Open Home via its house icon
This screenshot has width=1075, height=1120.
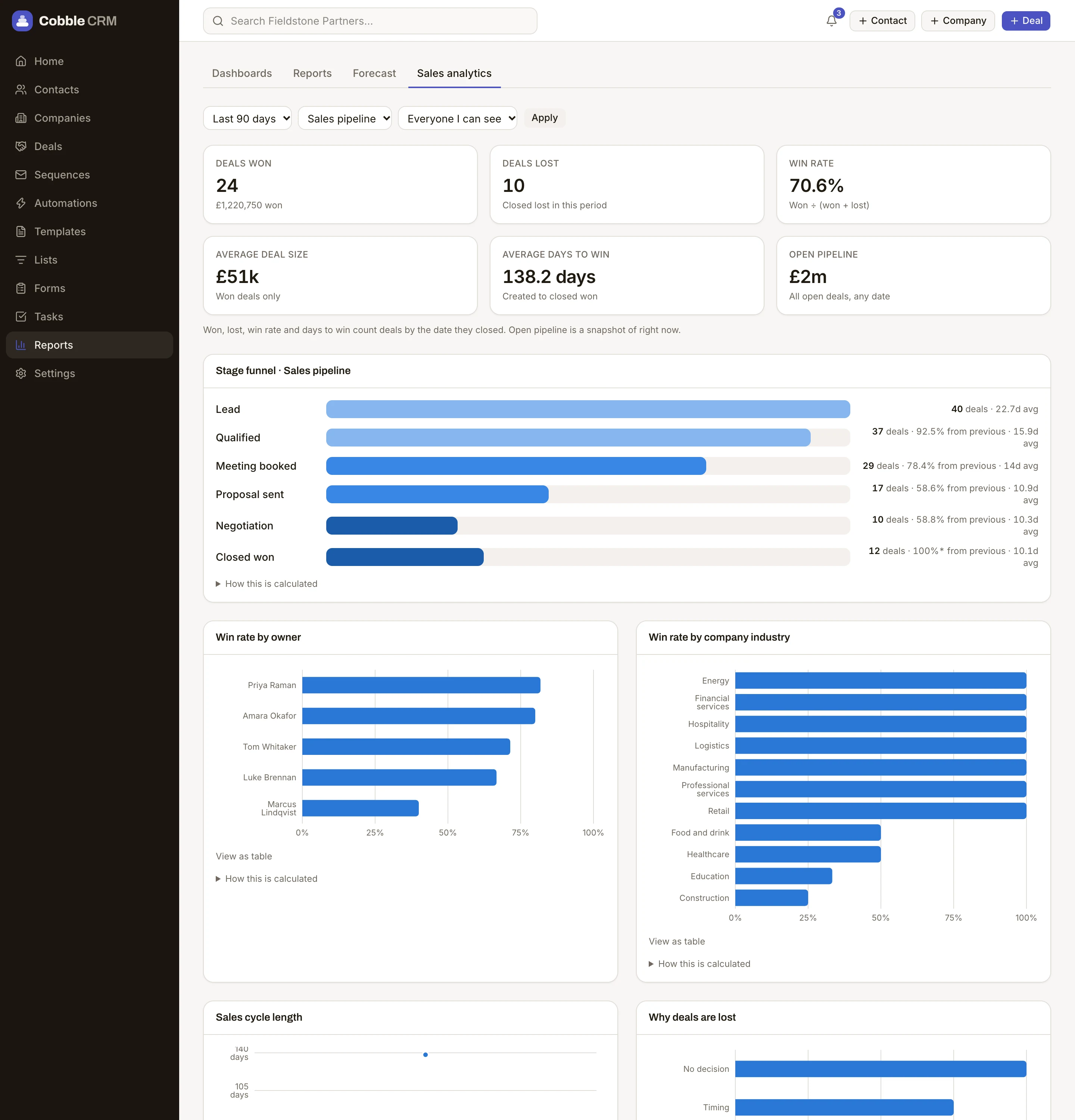[x=21, y=61]
